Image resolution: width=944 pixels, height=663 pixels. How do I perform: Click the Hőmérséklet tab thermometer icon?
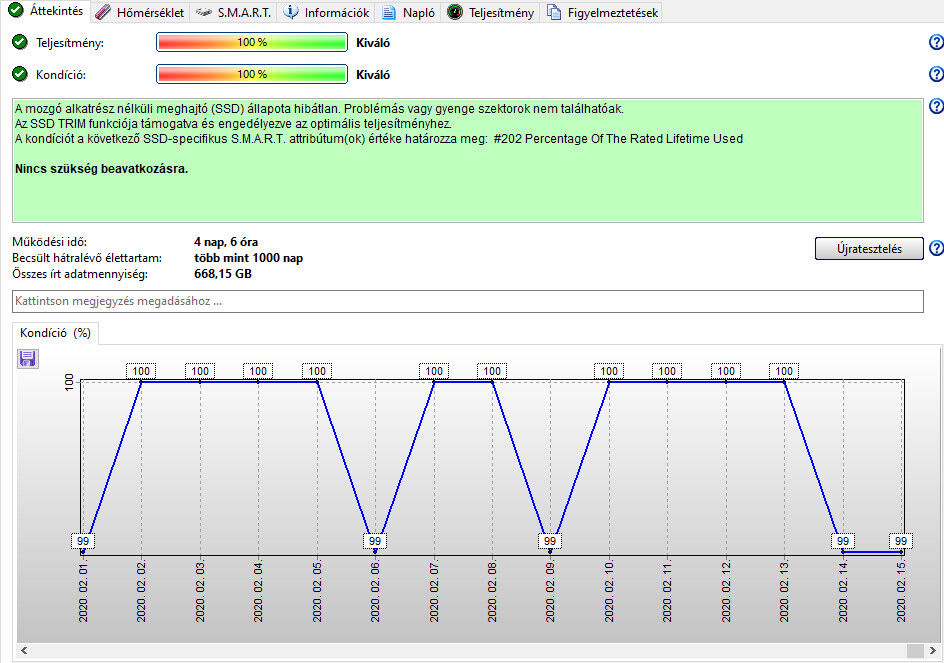tap(103, 13)
